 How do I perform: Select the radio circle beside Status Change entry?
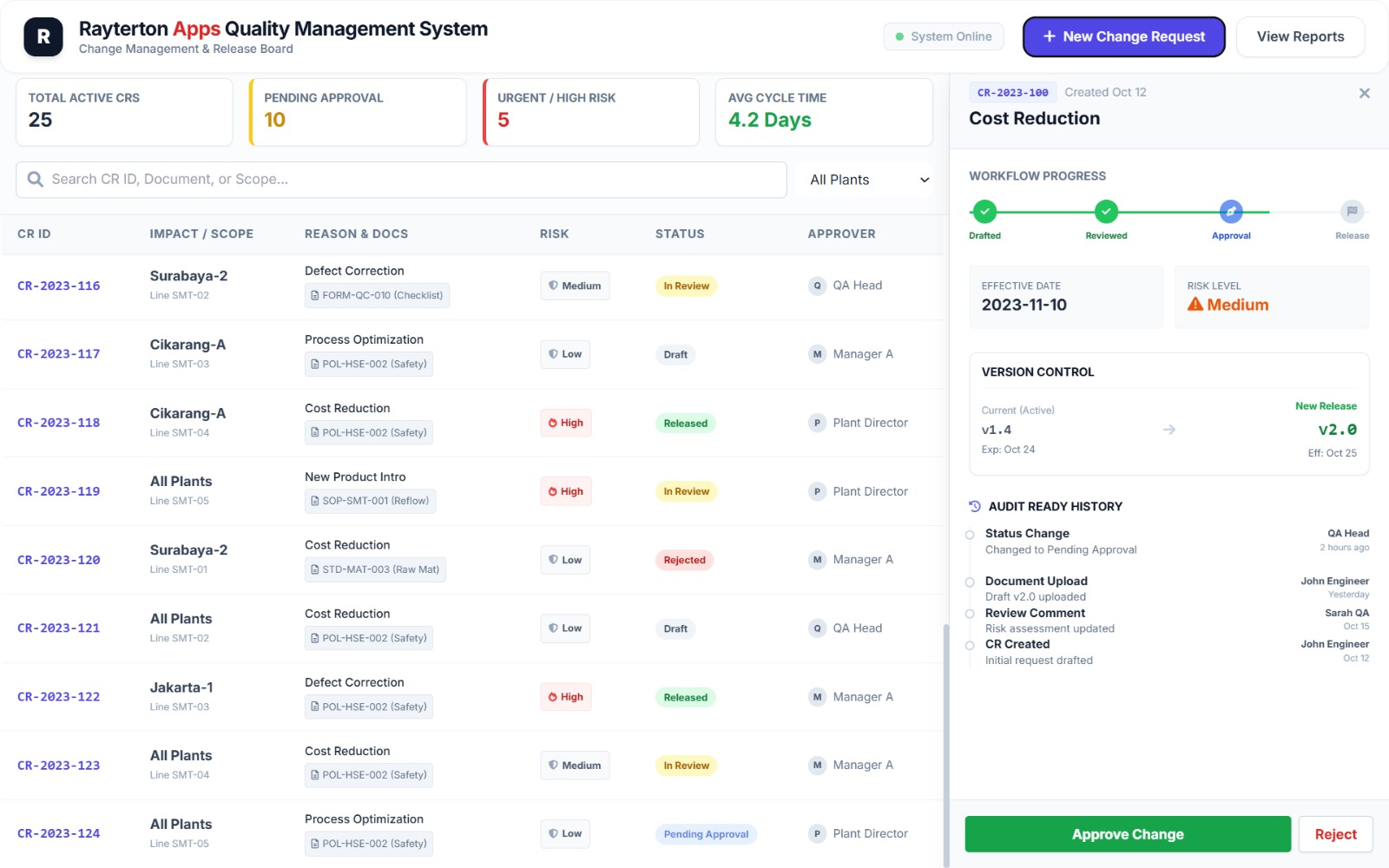point(971,533)
